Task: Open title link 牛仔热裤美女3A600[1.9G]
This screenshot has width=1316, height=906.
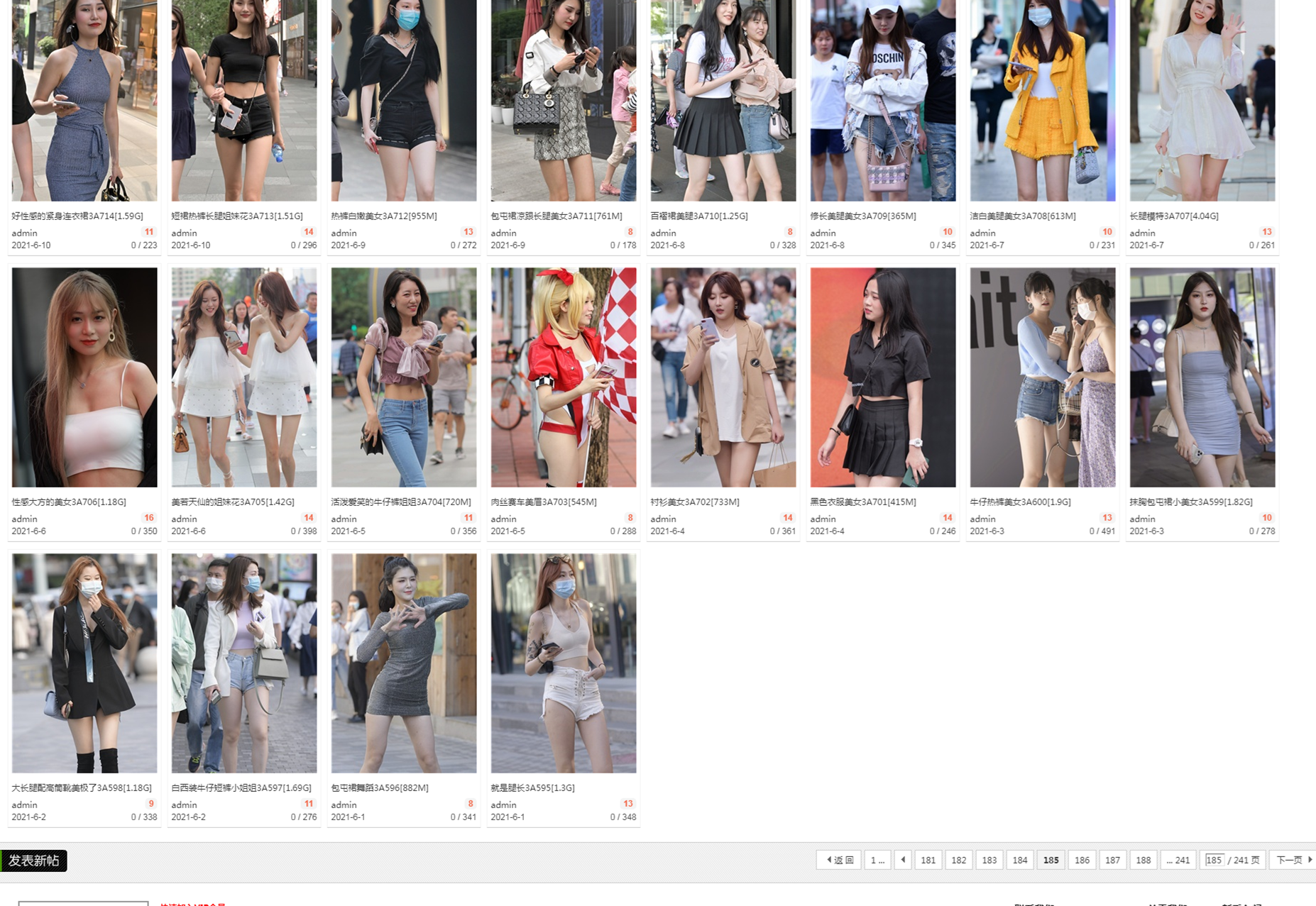Action: [1020, 502]
